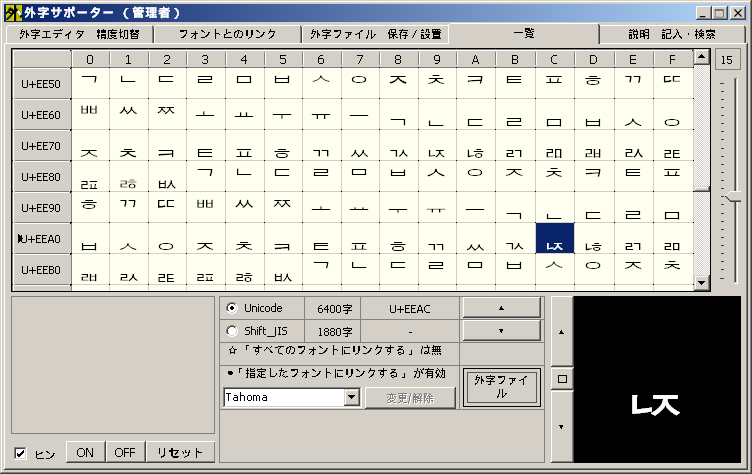Select the glyph cell at U+EE90 column E

click(x=633, y=207)
